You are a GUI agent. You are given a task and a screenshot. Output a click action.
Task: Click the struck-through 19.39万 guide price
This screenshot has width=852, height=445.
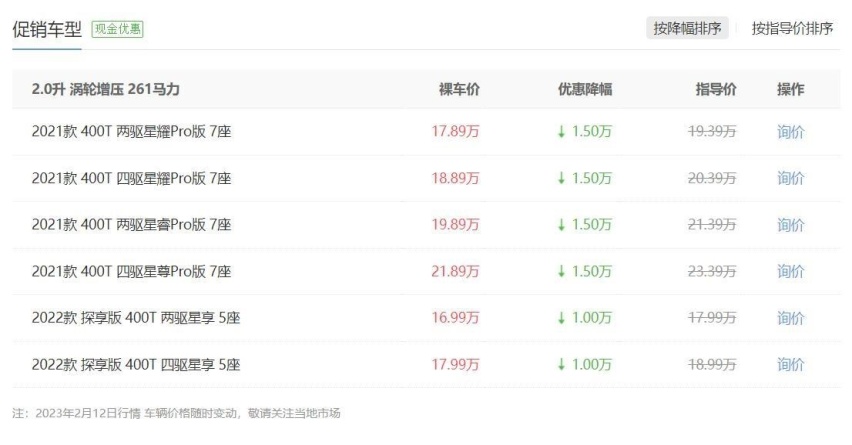pyautogui.click(x=712, y=131)
